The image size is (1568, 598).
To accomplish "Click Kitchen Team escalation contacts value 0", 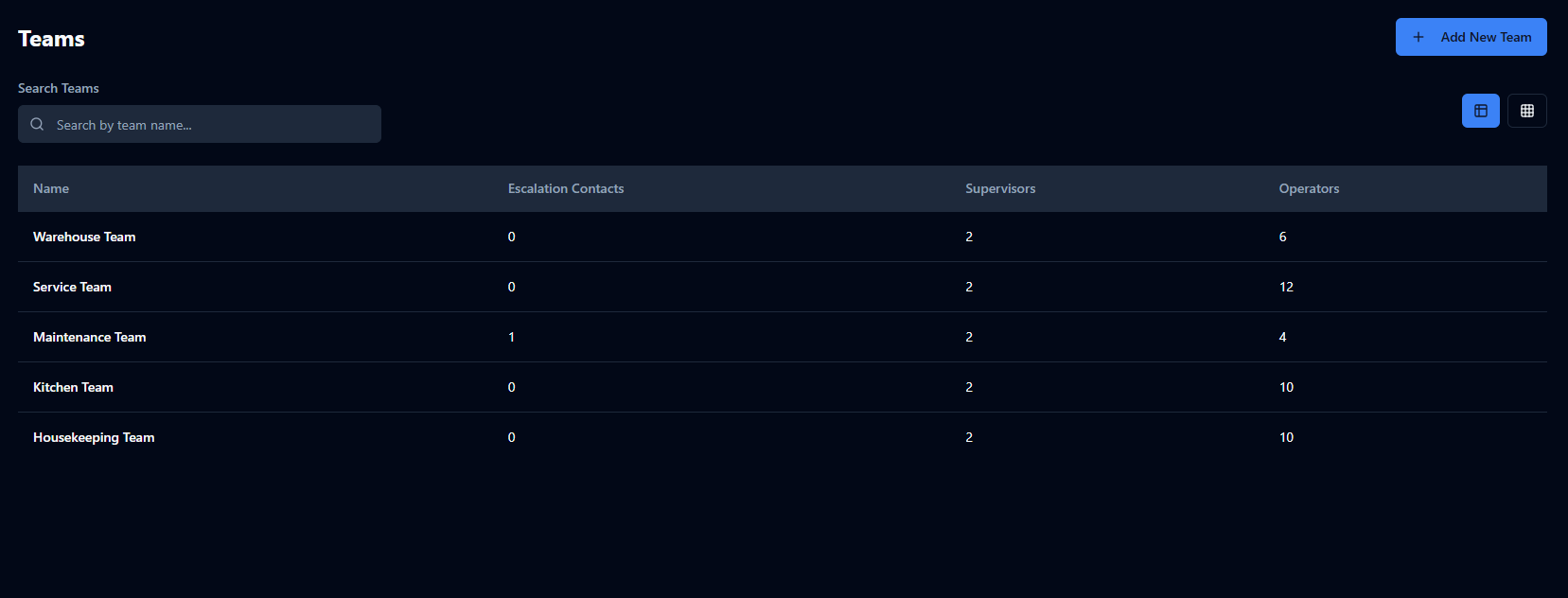I will point(512,387).
